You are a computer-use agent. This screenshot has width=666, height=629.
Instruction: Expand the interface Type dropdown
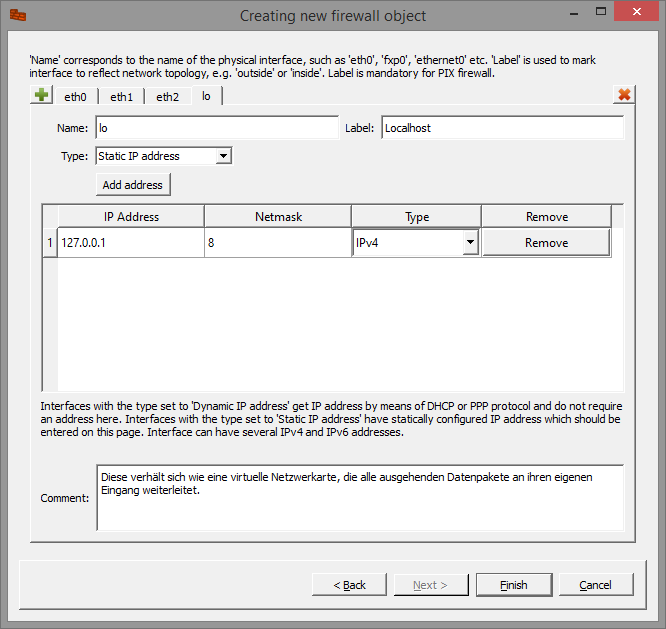224,156
